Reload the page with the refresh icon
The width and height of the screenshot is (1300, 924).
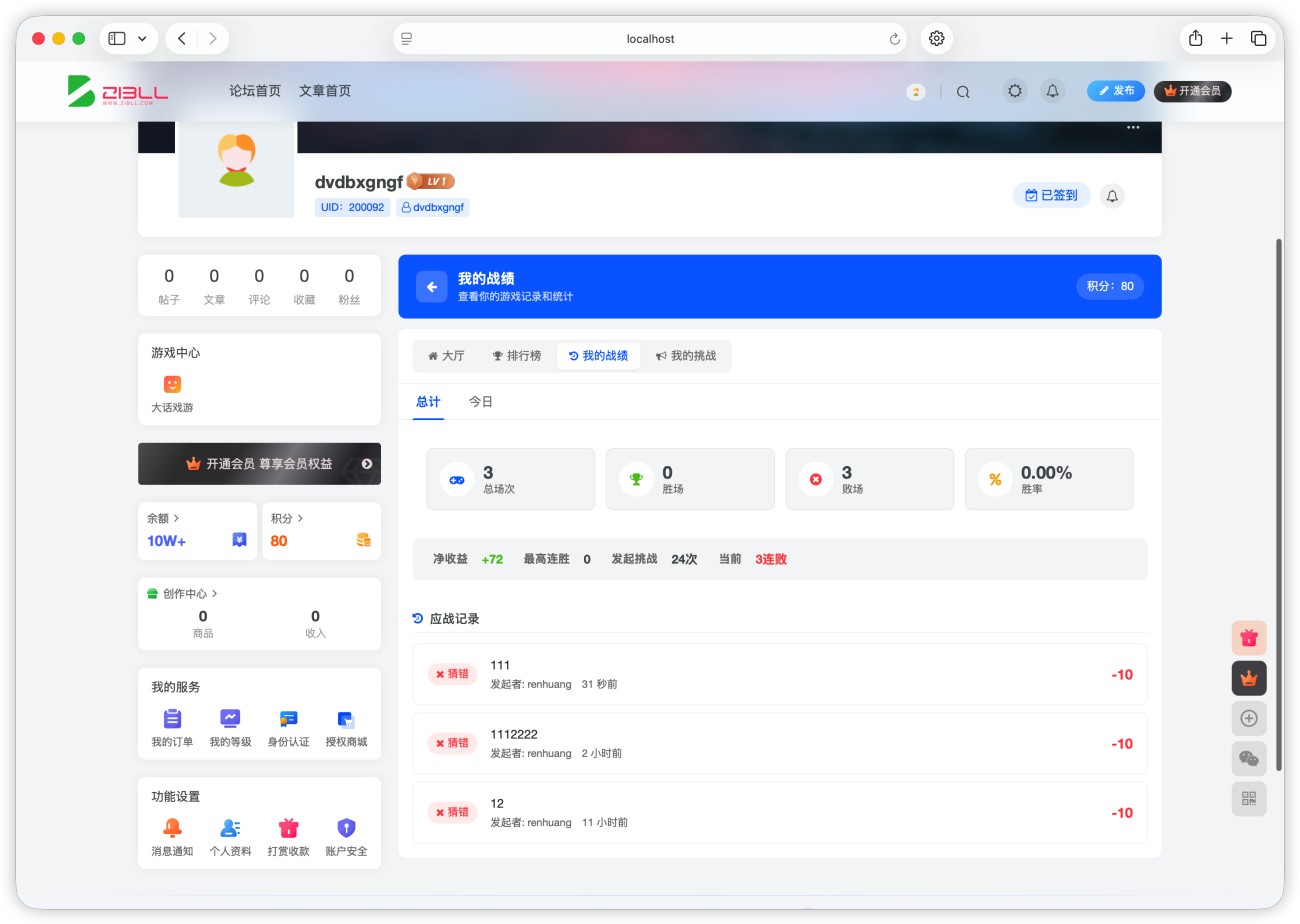(x=894, y=39)
